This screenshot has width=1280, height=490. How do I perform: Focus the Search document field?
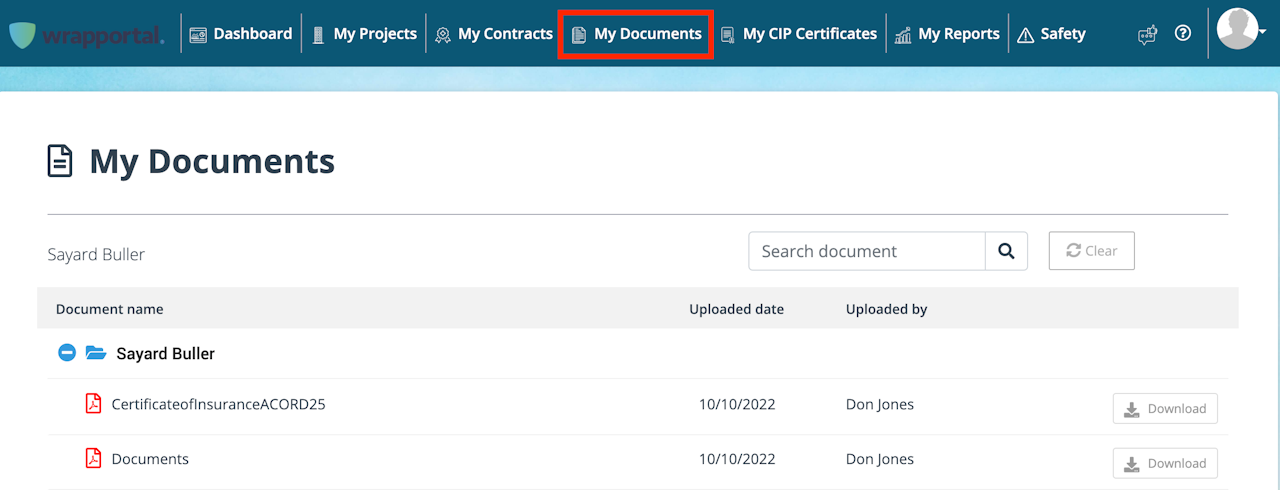[867, 251]
